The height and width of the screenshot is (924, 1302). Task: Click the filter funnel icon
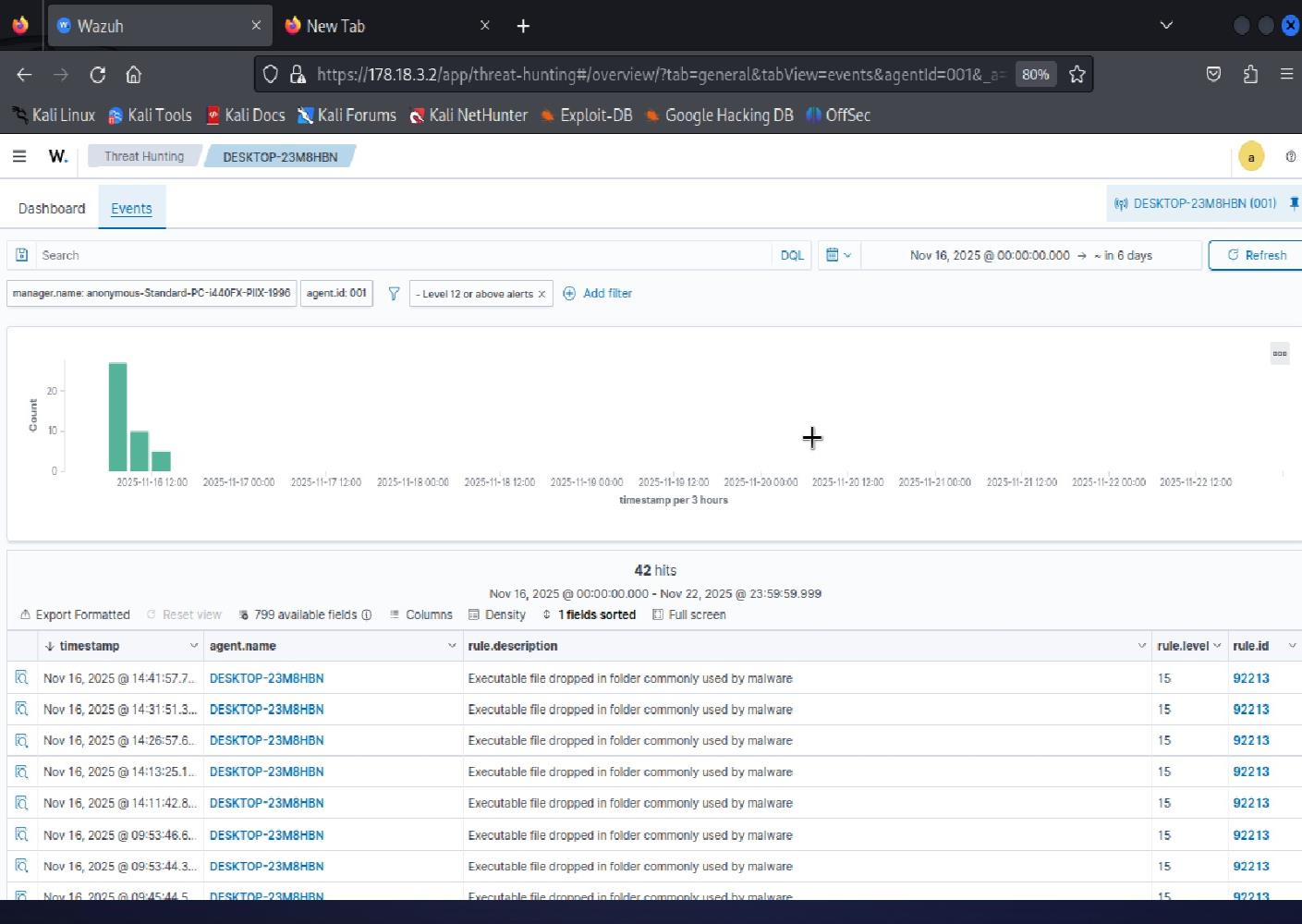[394, 293]
